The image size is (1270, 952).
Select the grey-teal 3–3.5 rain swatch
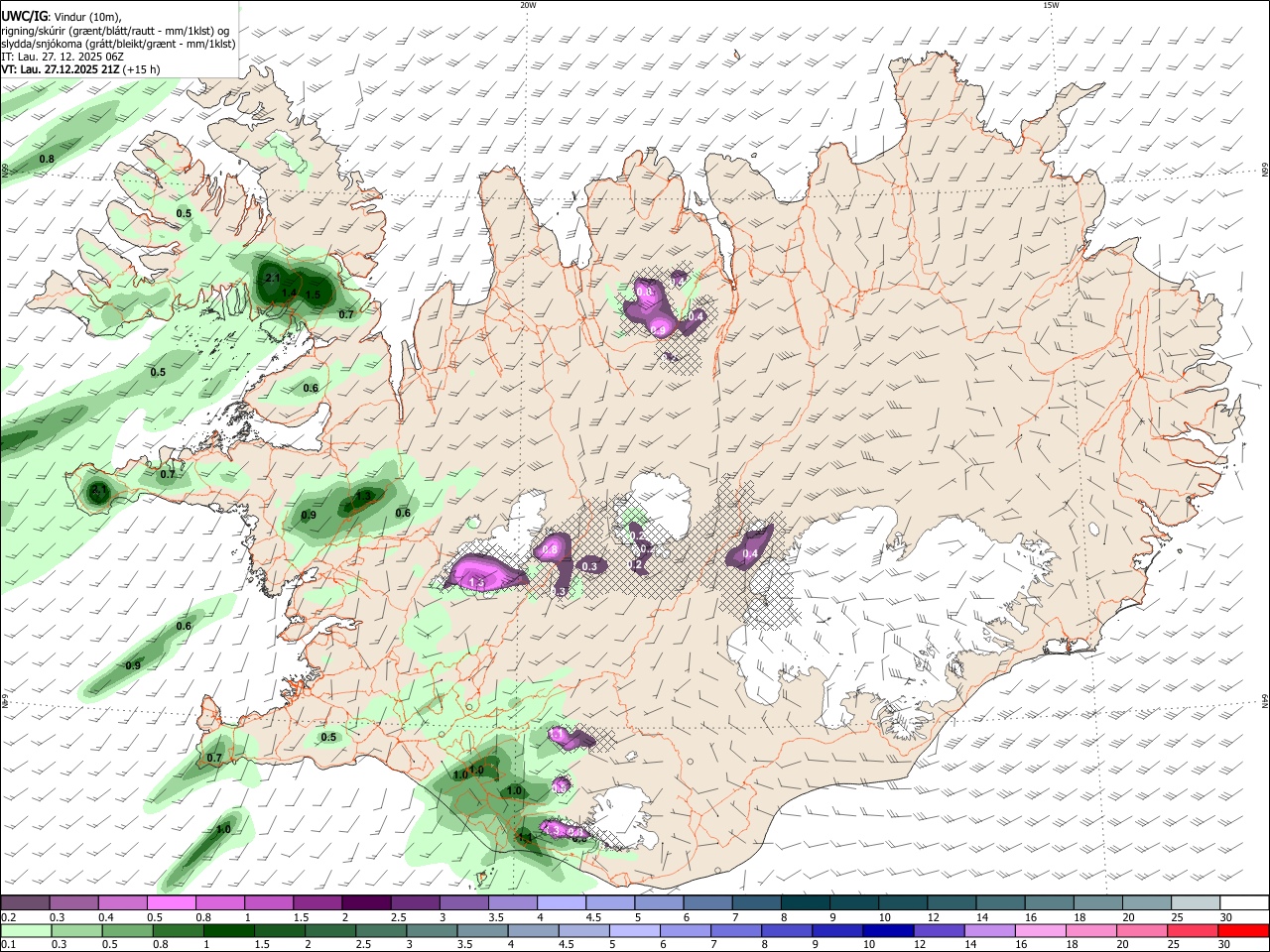432,930
